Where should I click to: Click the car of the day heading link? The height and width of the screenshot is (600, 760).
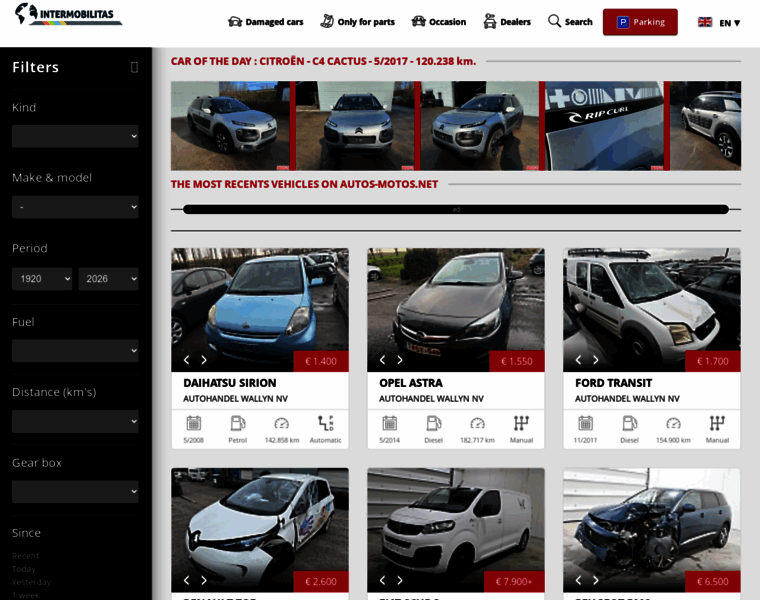[323, 61]
